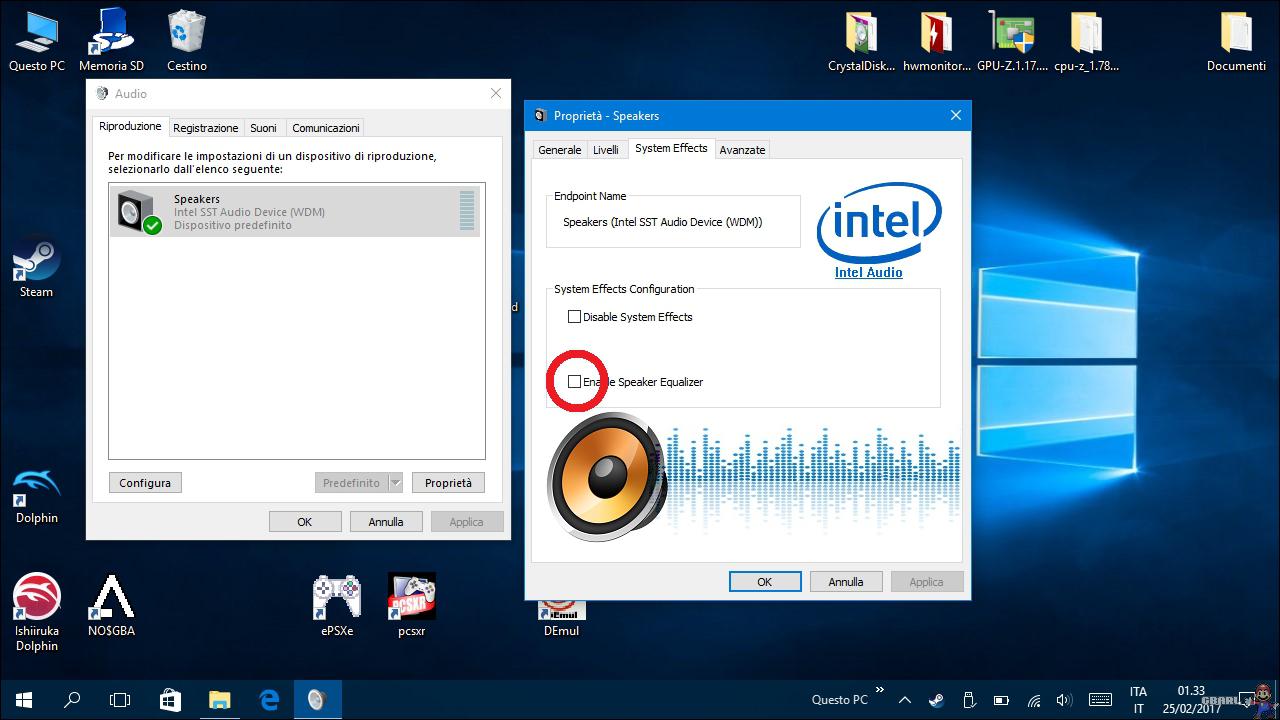Select the Dolphin emulator shortcut
The width and height of the screenshot is (1280, 720).
pyautogui.click(x=37, y=494)
